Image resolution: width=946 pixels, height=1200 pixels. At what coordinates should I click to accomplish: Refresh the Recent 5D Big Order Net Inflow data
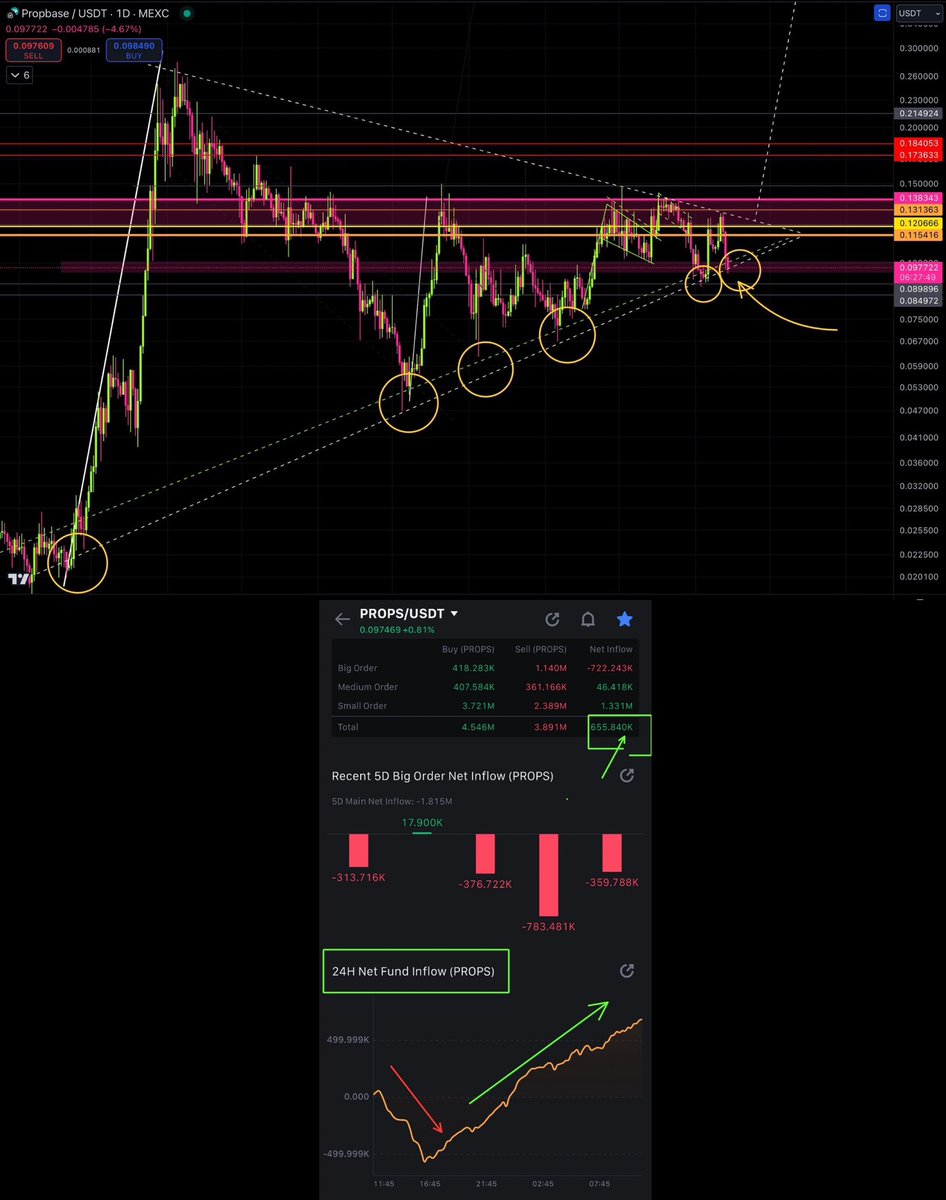627,776
